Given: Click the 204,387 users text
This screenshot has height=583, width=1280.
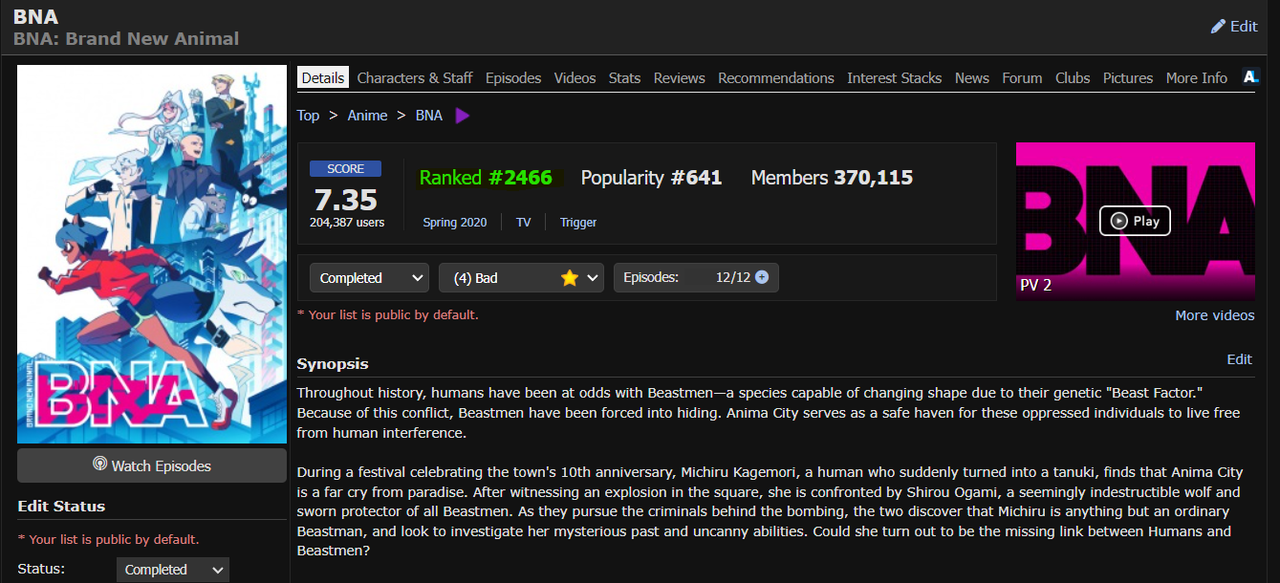Looking at the screenshot, I should point(347,222).
